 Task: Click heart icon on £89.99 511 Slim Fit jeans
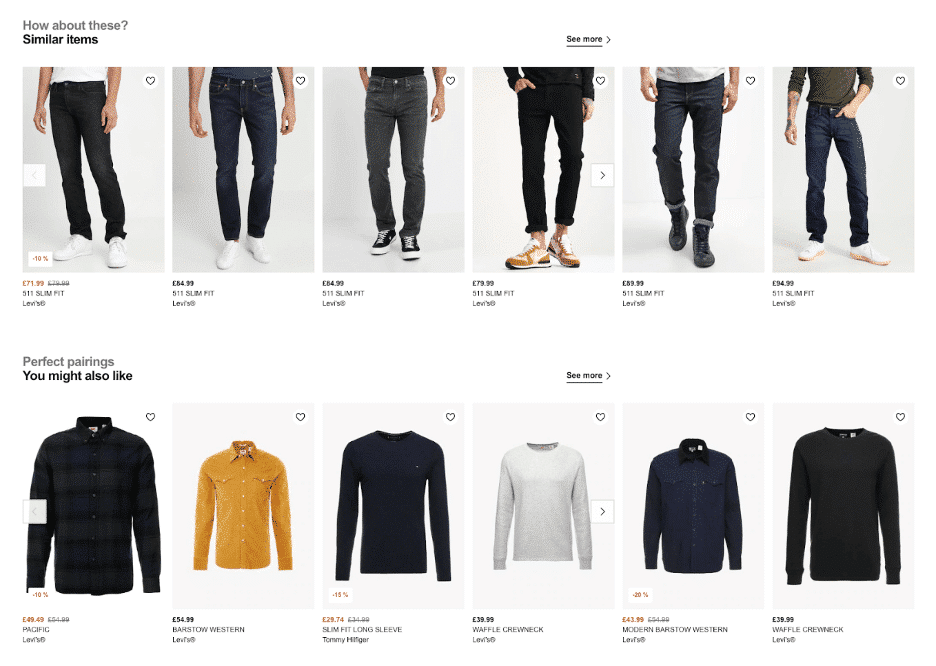click(x=750, y=81)
